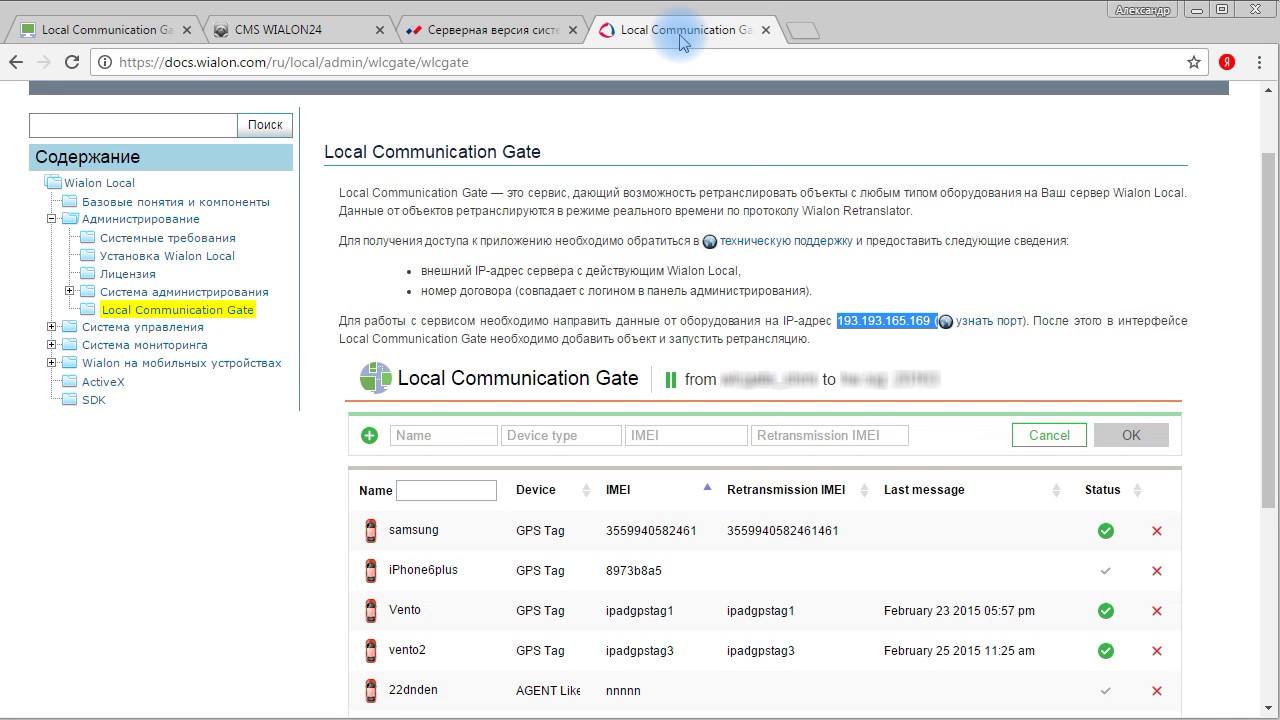Viewport: 1280px width, 720px height.
Task: Click the OK button
Action: [x=1131, y=435]
